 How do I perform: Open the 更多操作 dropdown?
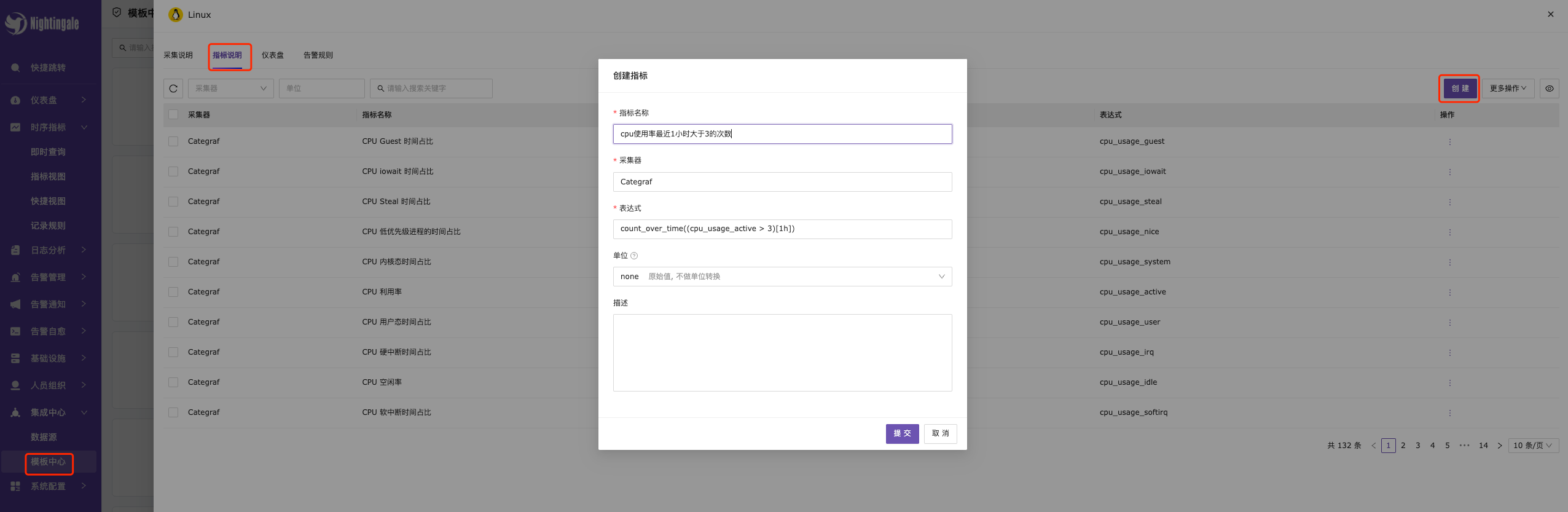click(1508, 89)
